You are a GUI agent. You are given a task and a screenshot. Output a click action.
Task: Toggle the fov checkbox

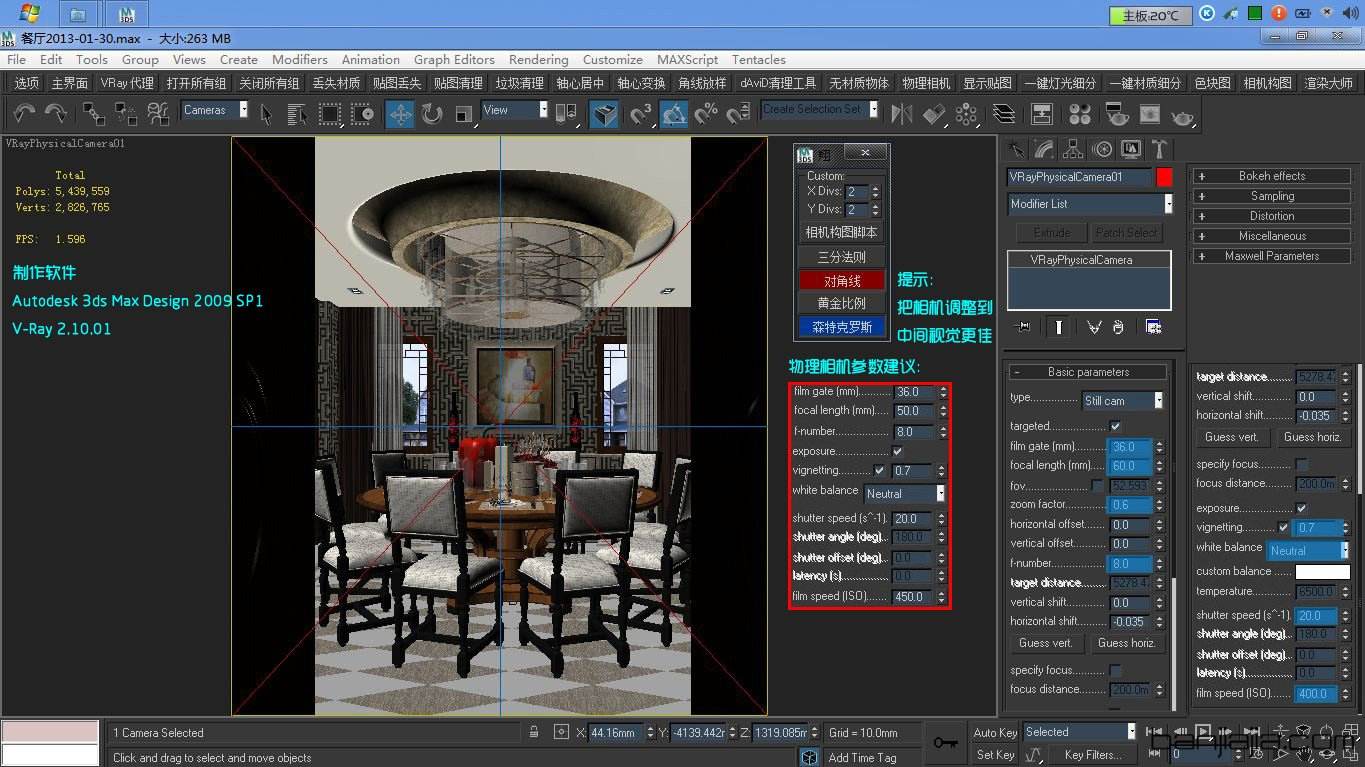click(1097, 485)
